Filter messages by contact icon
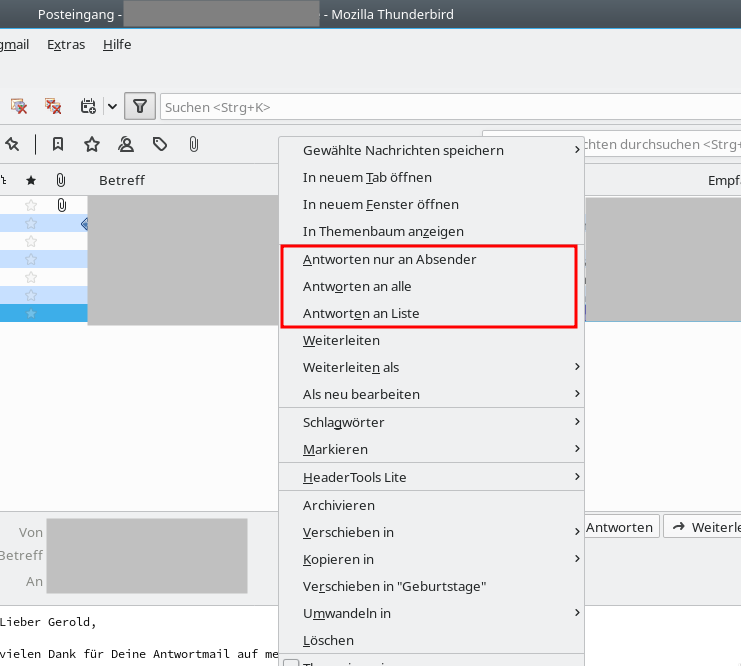Image resolution: width=741 pixels, height=666 pixels. click(x=126, y=145)
